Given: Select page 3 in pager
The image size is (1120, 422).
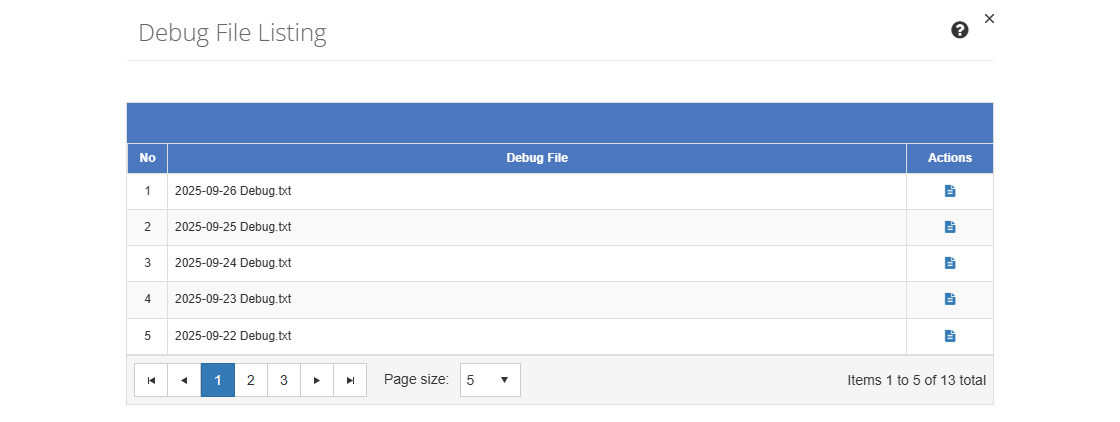Looking at the screenshot, I should [284, 380].
